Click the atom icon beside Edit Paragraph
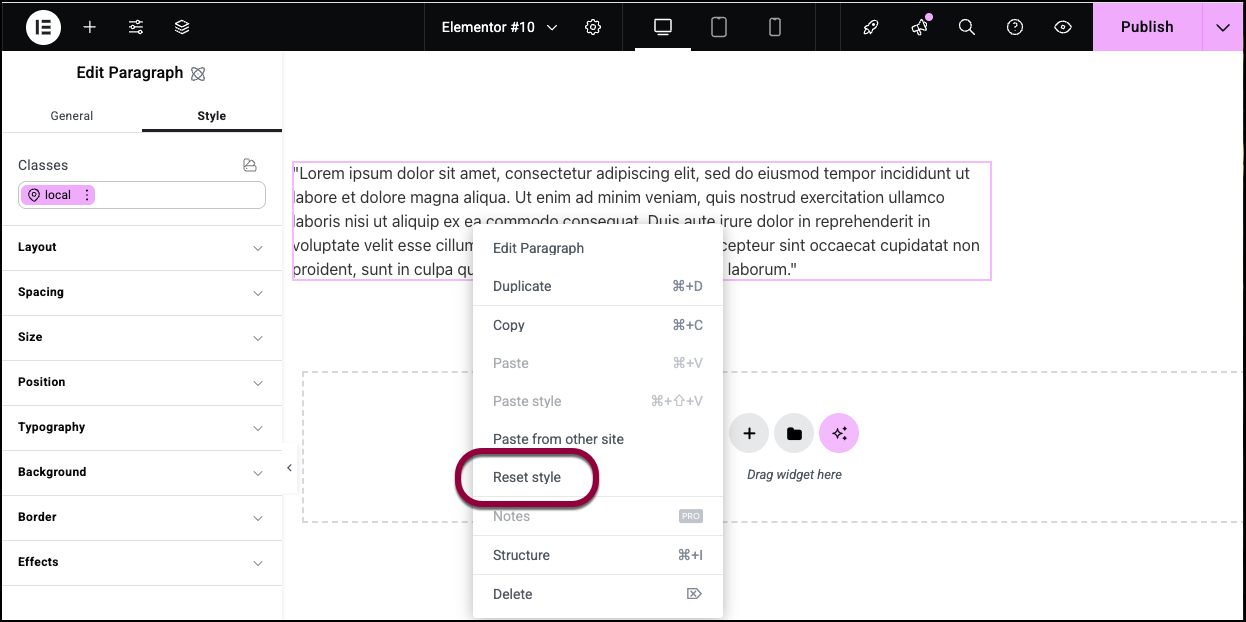The width and height of the screenshot is (1246, 622). click(198, 73)
